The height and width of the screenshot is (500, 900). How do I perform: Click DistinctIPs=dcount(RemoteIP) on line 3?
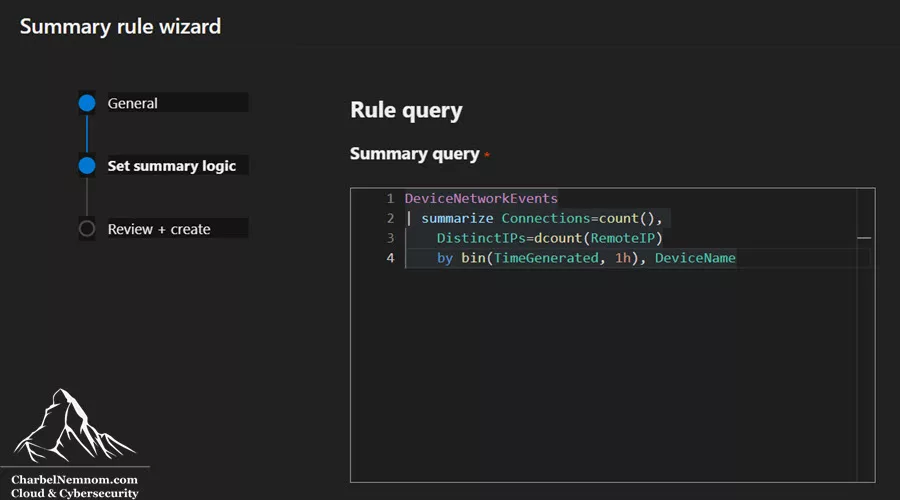click(x=549, y=238)
